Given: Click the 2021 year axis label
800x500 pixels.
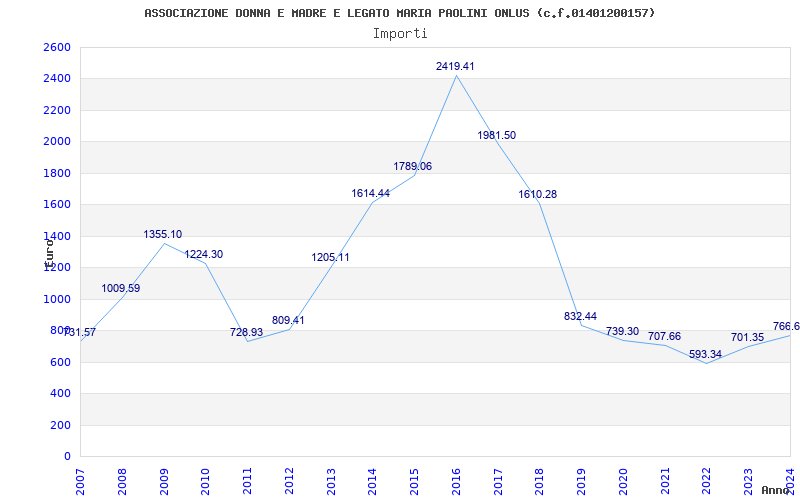Looking at the screenshot, I should [x=665, y=482].
